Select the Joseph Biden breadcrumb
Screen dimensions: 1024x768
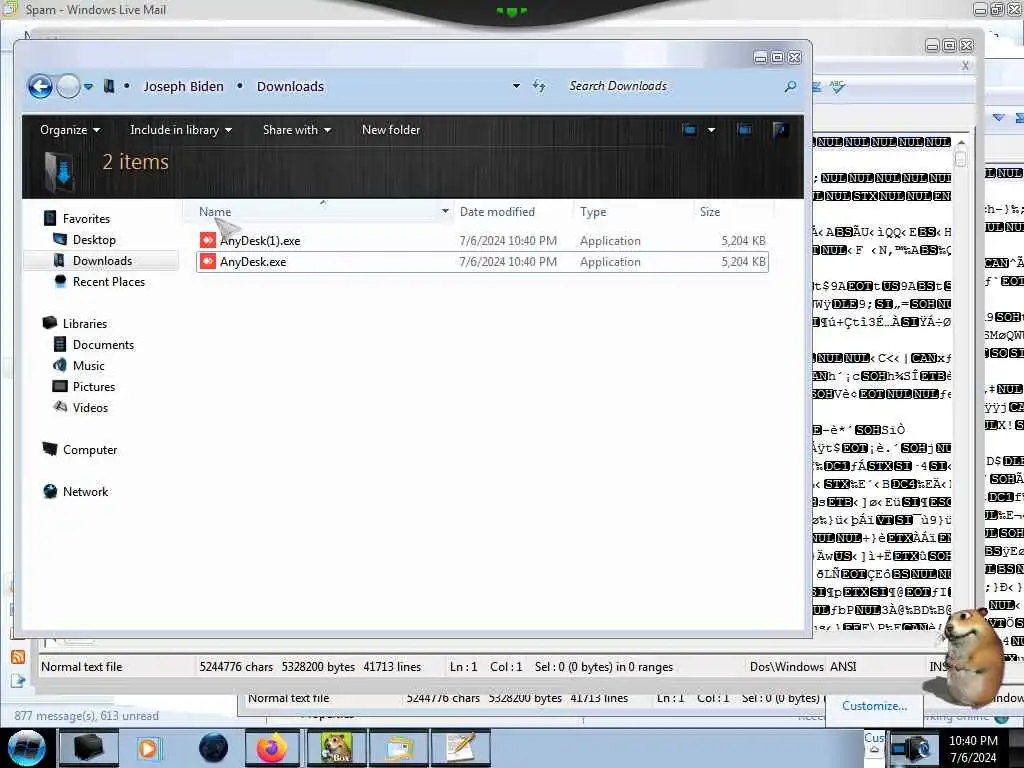[x=184, y=86]
